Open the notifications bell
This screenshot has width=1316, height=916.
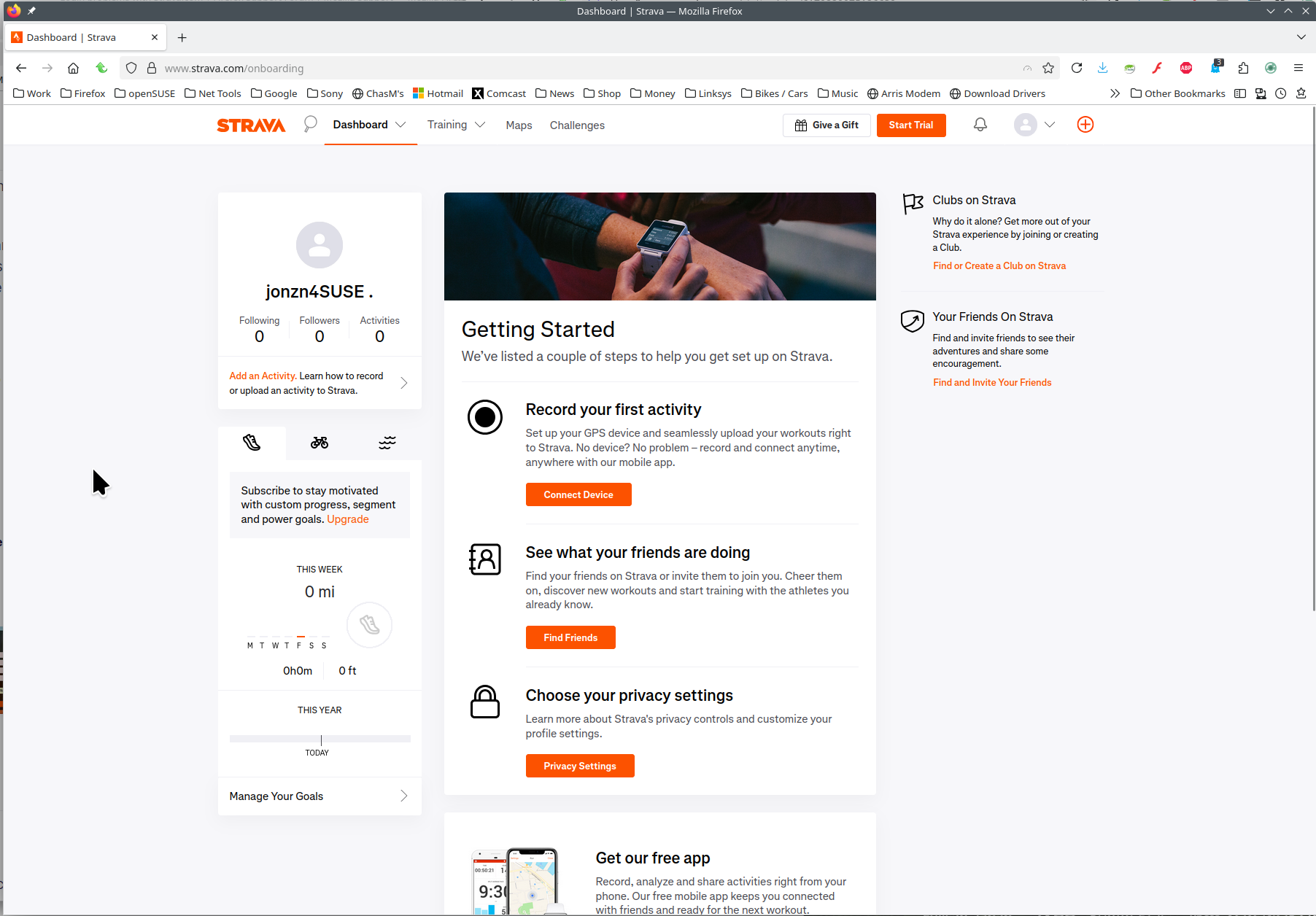[x=980, y=125]
